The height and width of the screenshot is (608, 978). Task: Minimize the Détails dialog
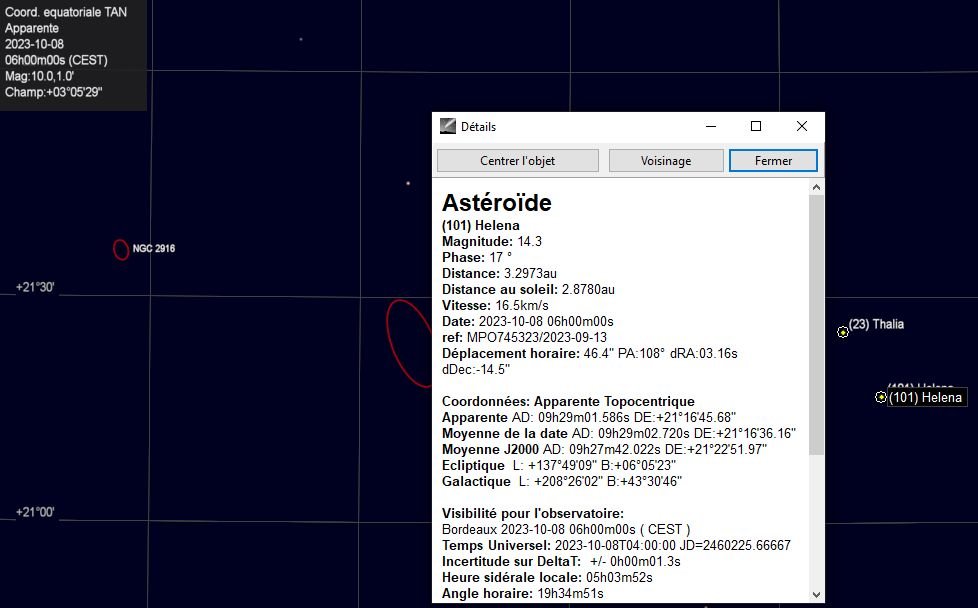pos(711,127)
